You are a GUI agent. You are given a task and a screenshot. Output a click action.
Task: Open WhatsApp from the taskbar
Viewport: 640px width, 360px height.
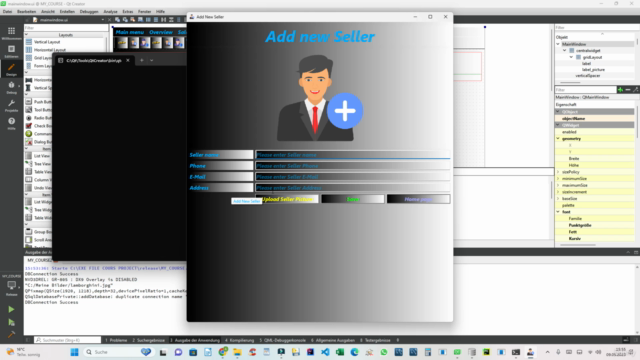384,352
